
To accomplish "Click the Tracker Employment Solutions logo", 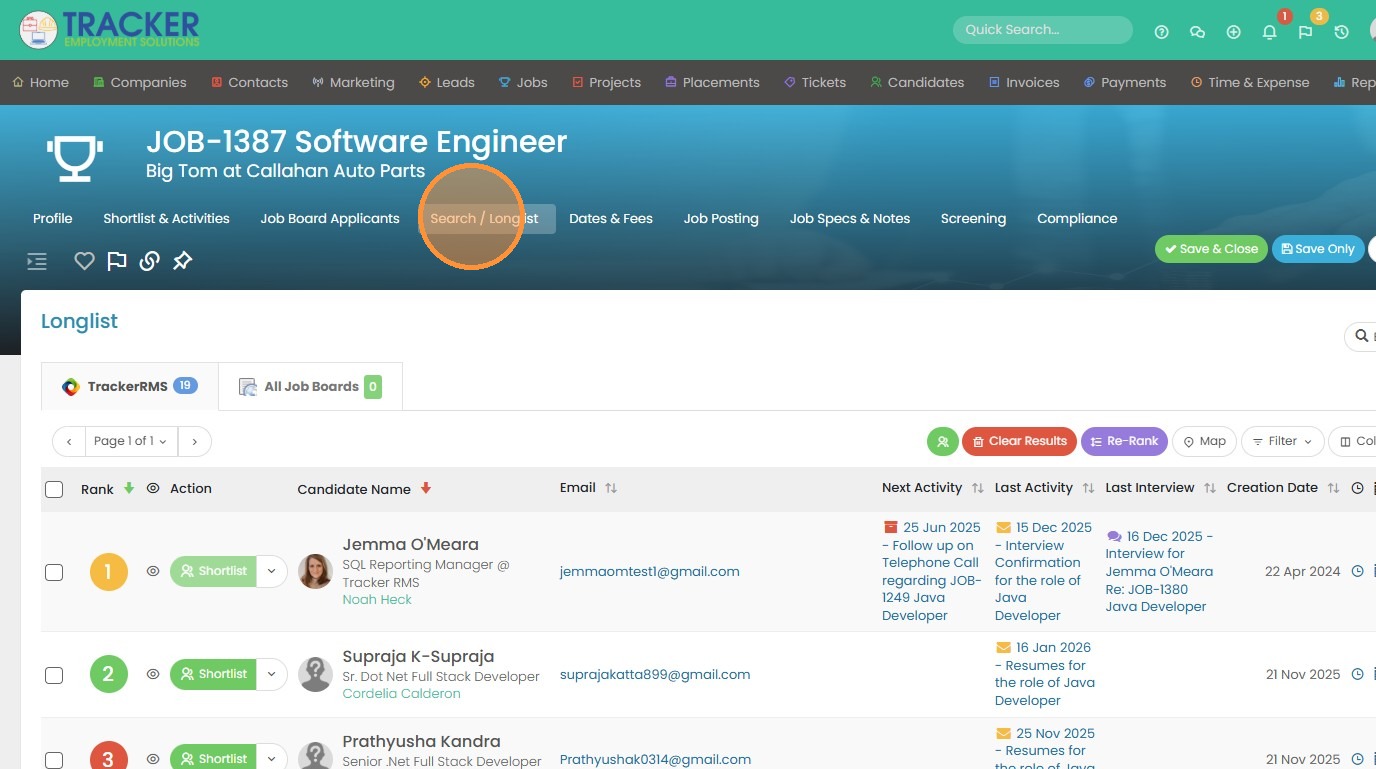I will coord(110,30).
